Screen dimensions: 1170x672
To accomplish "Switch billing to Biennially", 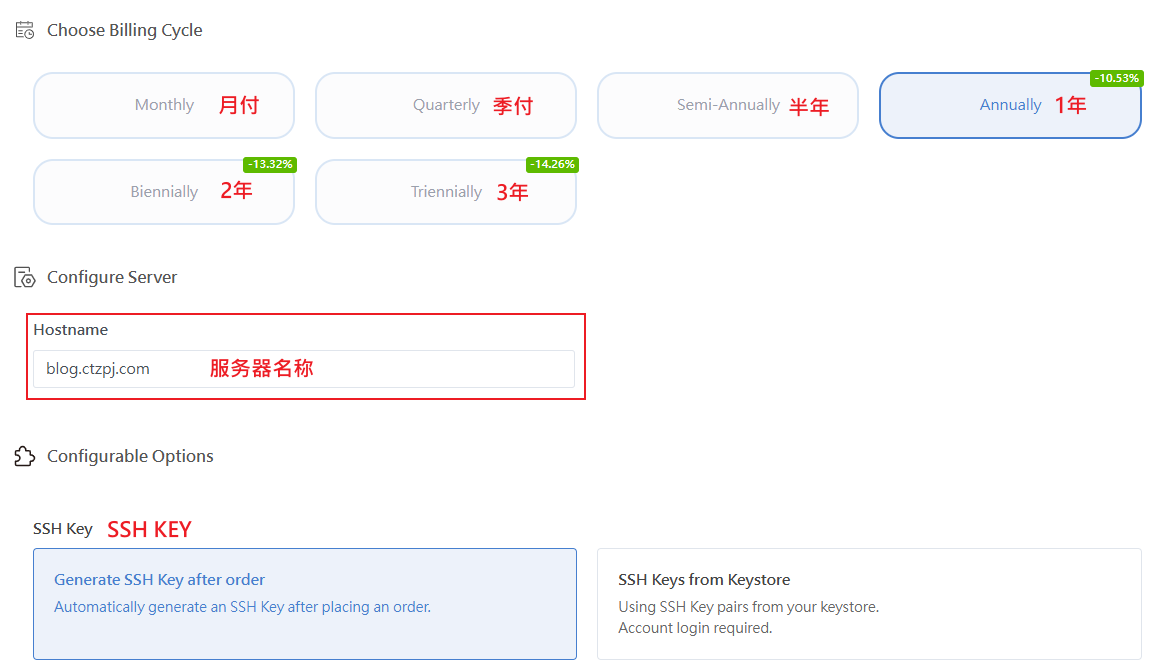I will (x=164, y=192).
